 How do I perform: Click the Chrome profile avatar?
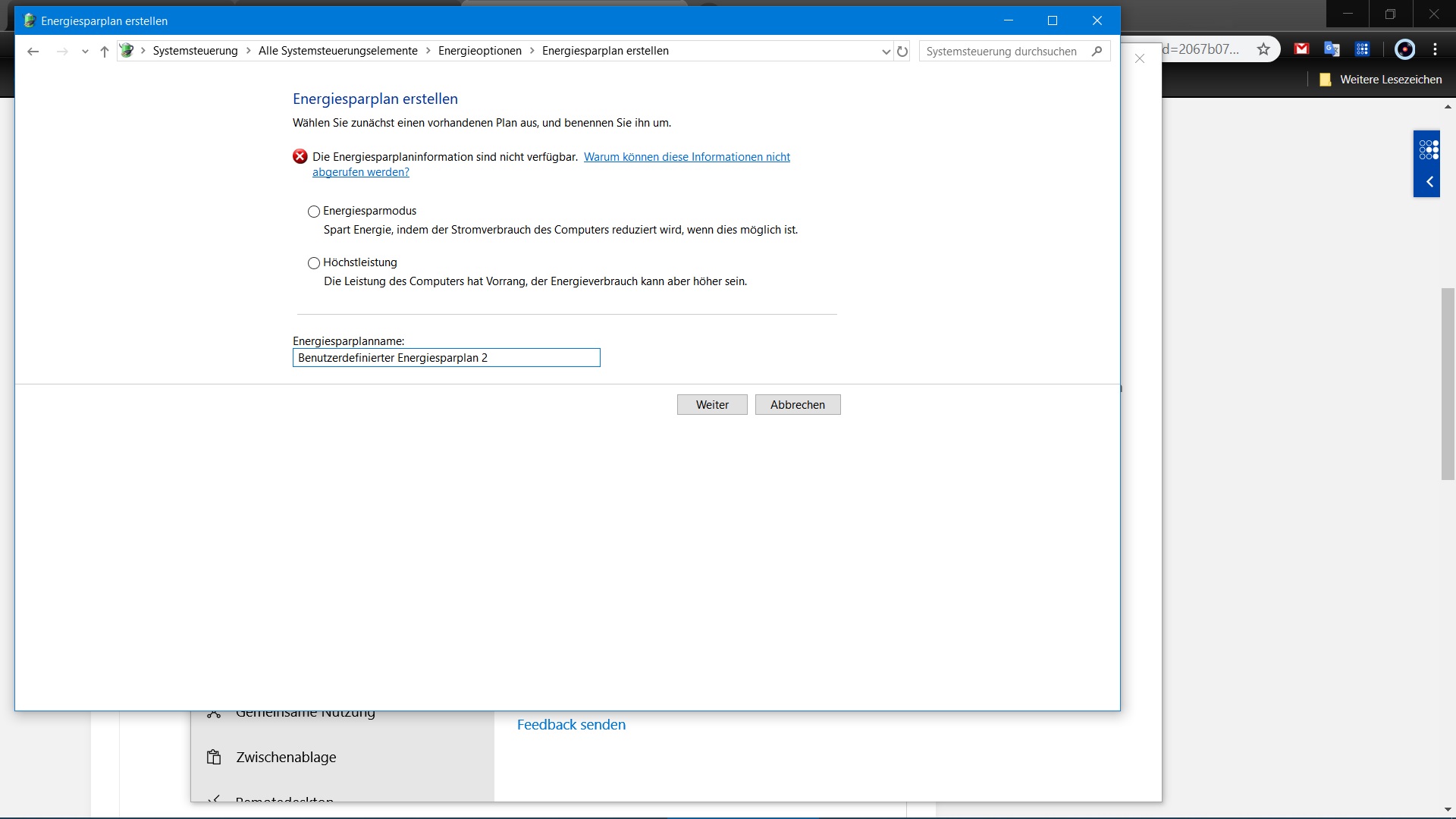tap(1404, 49)
